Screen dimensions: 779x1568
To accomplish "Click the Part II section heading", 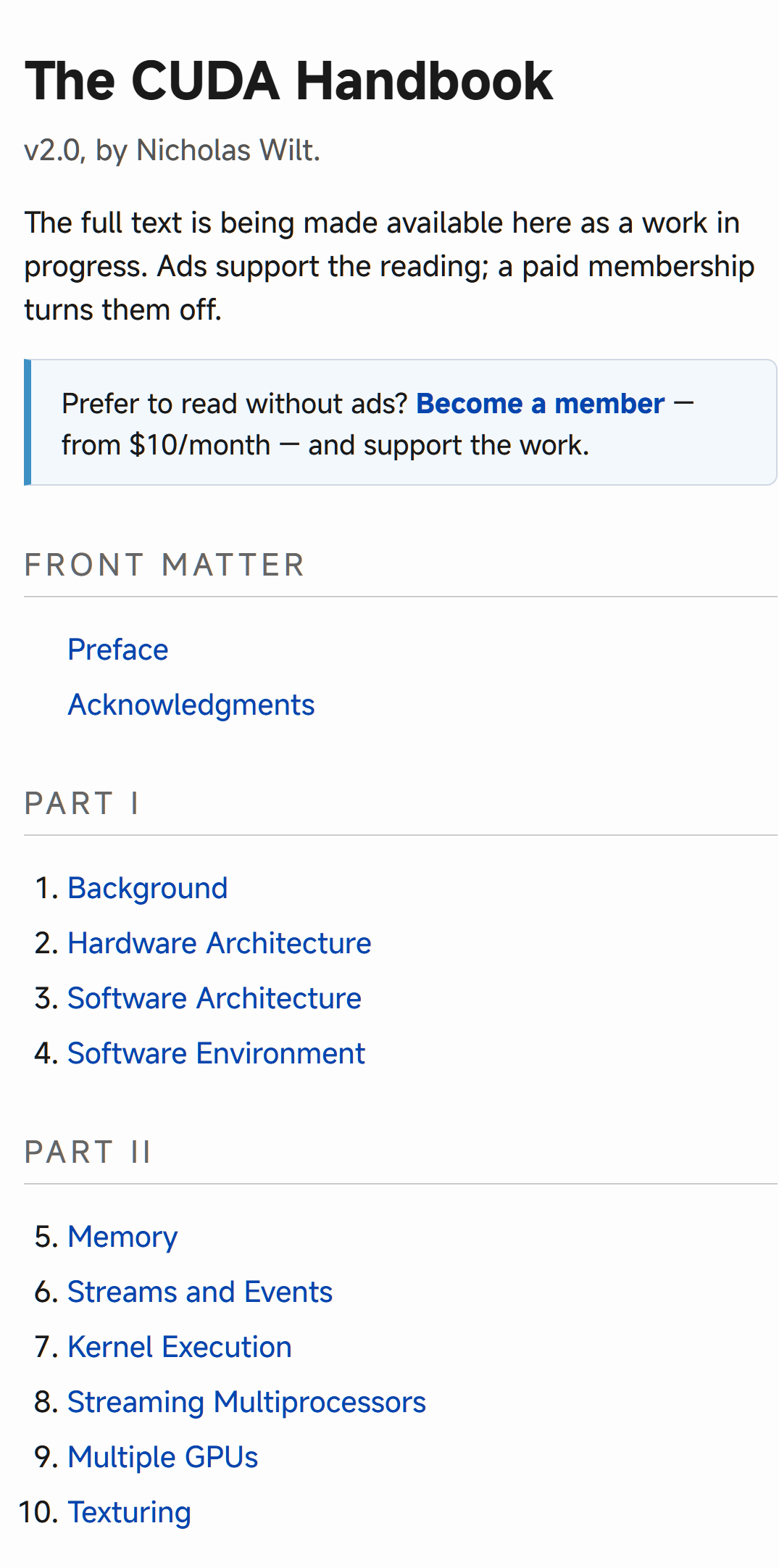I will click(x=88, y=1153).
